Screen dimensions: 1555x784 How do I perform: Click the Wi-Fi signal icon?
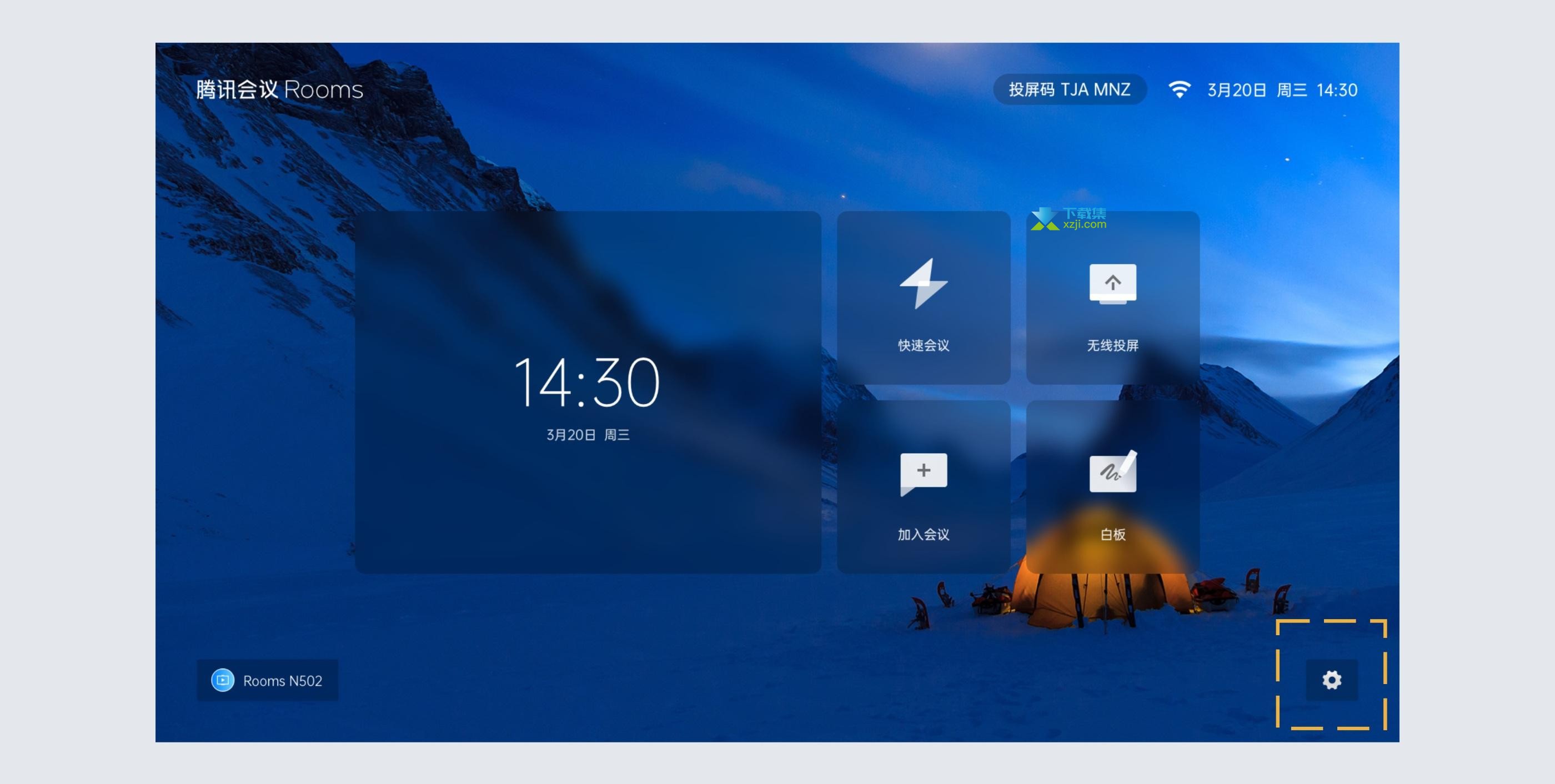coord(1179,89)
